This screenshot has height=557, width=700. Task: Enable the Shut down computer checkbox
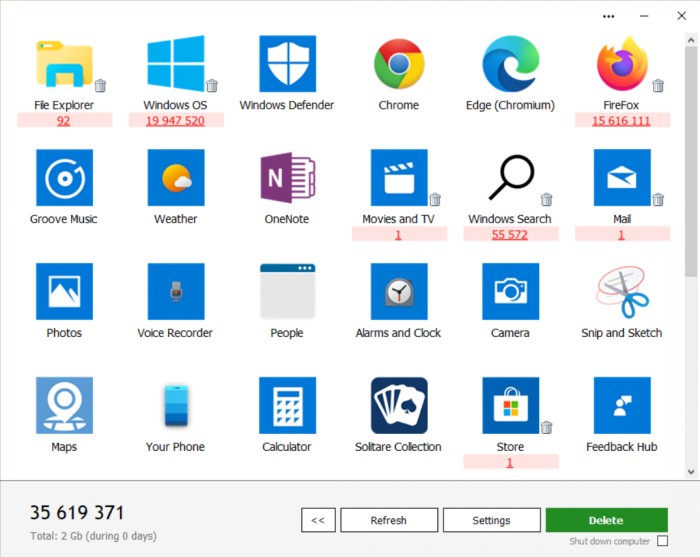click(x=663, y=541)
